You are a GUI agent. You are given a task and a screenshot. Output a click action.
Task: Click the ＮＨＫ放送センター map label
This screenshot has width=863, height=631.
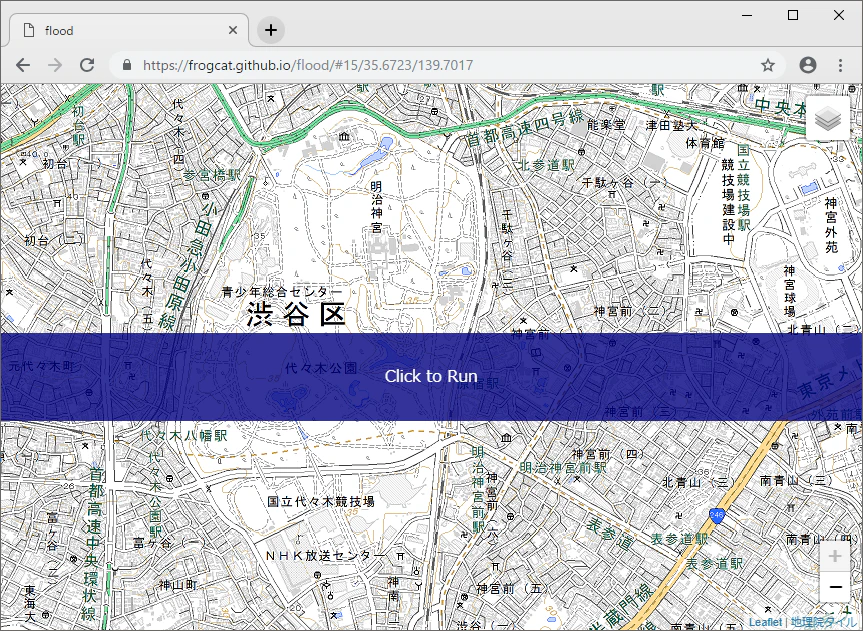coord(326,556)
